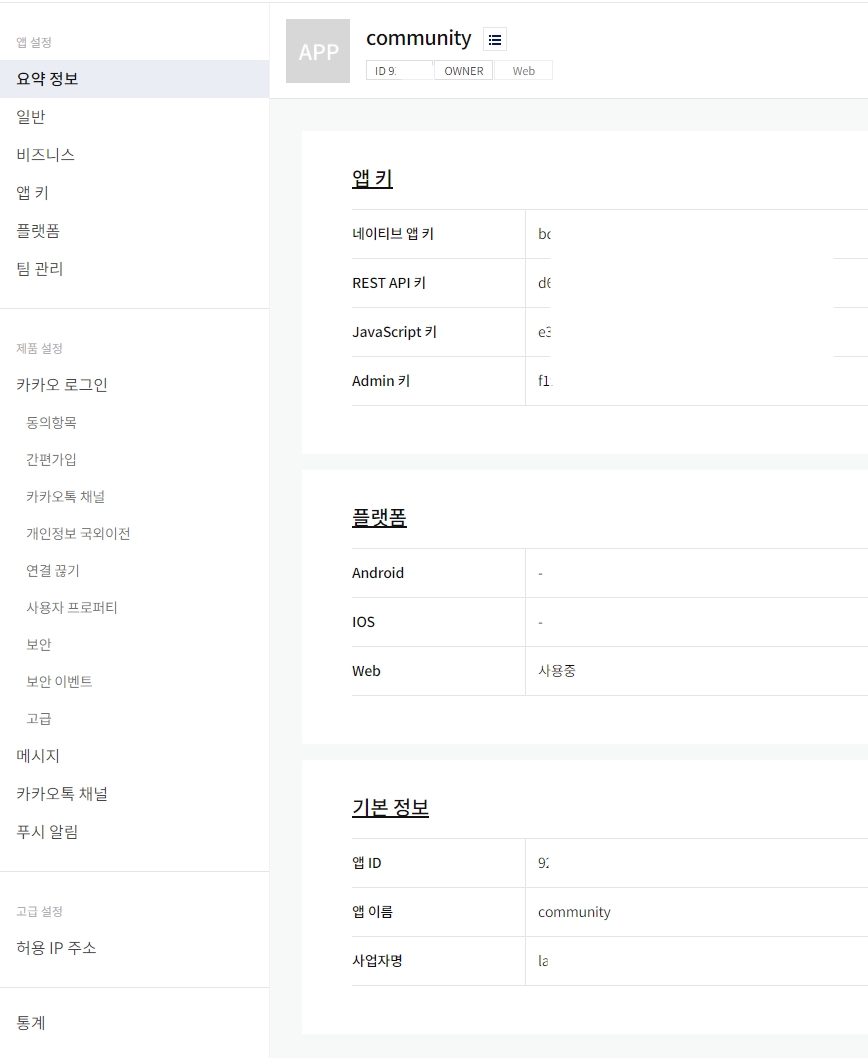Image resolution: width=868 pixels, height=1058 pixels.
Task: Click the 앱 설정 sidebar group header
Action: point(34,43)
